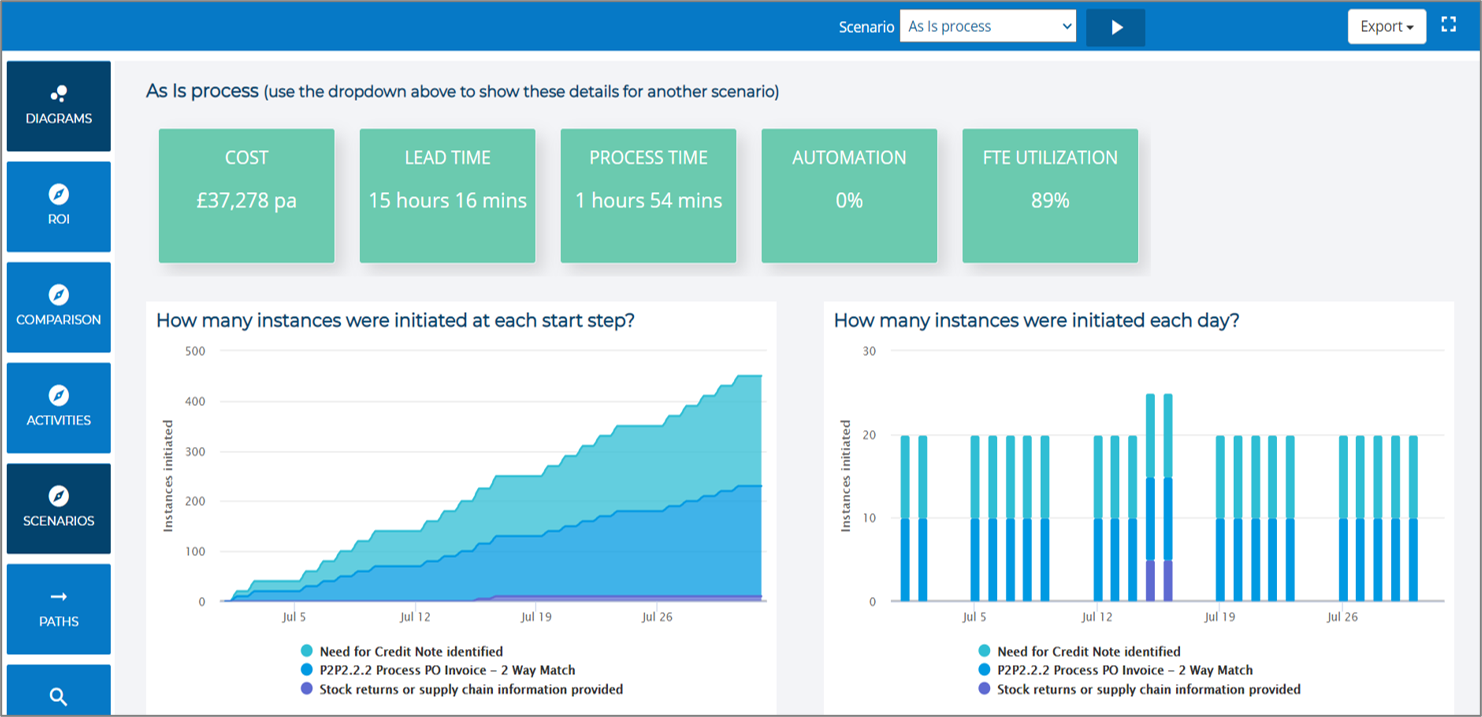Select the FTE UTILIZATION tile
1482x717 pixels.
(x=1050, y=196)
